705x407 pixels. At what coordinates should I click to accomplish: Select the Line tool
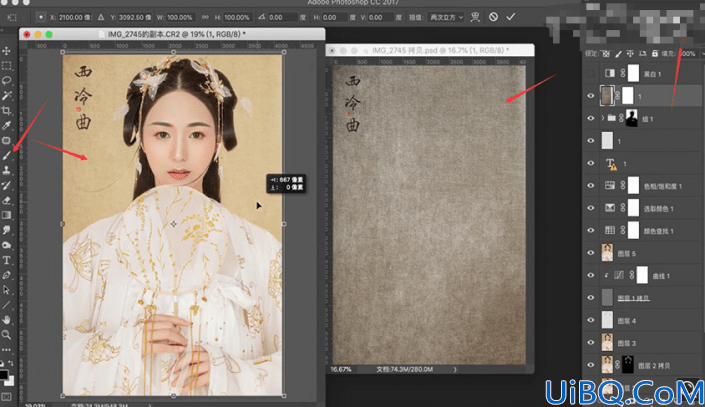[6, 305]
